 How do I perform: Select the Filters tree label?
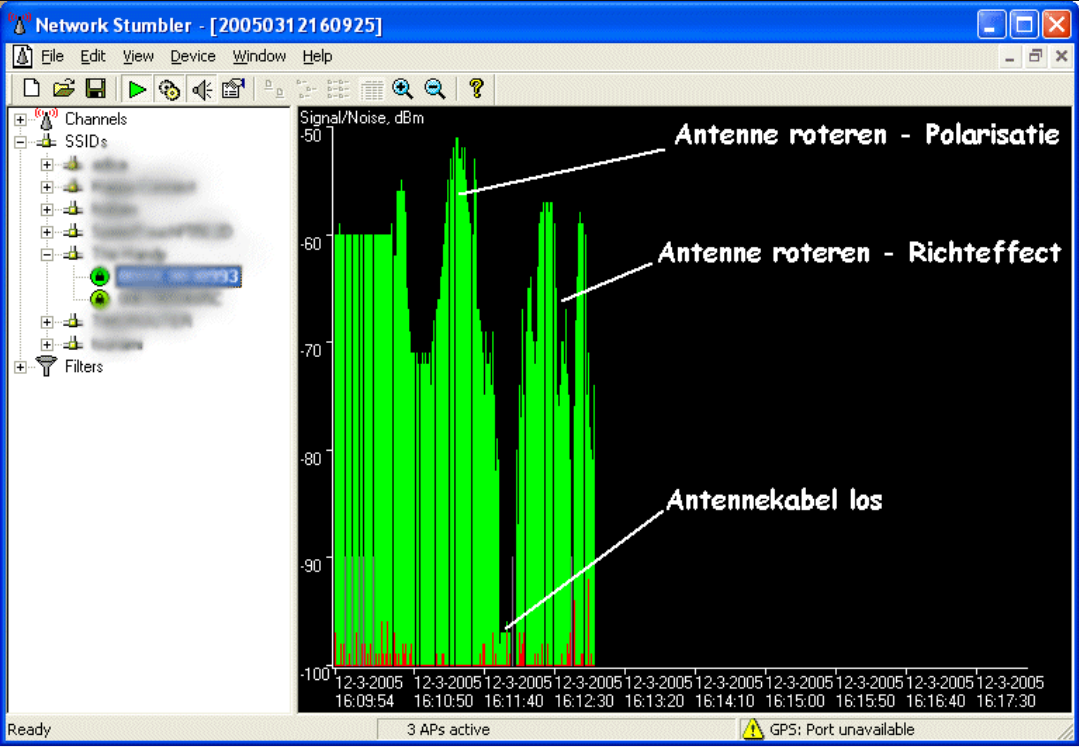pyautogui.click(x=84, y=367)
